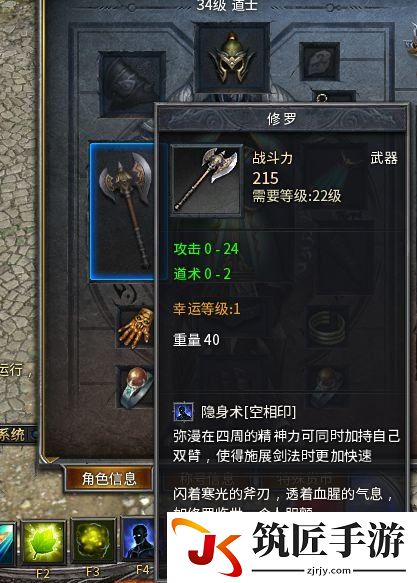Click the 系统 chat channel label
The height and width of the screenshot is (583, 417).
(13, 434)
